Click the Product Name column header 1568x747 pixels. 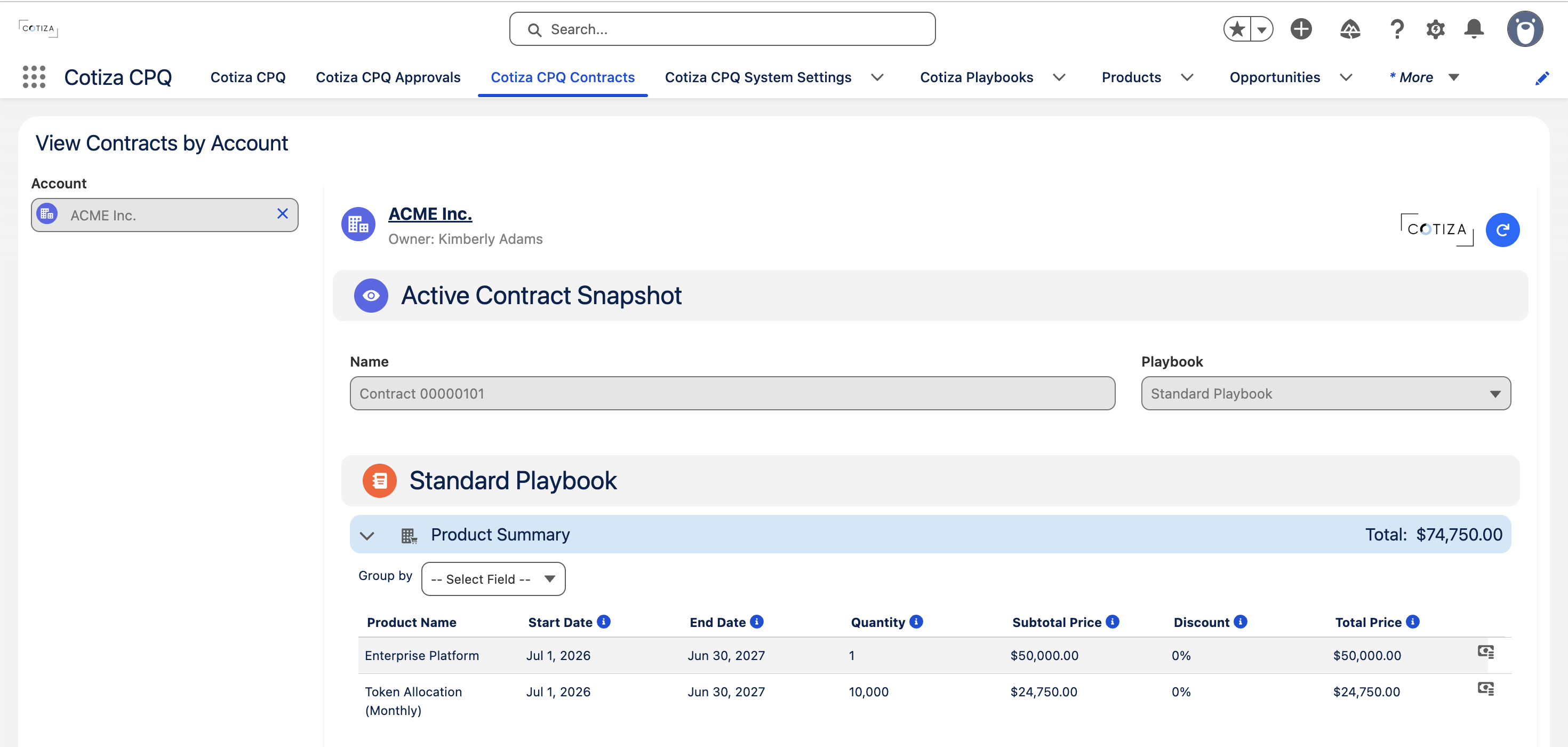412,622
